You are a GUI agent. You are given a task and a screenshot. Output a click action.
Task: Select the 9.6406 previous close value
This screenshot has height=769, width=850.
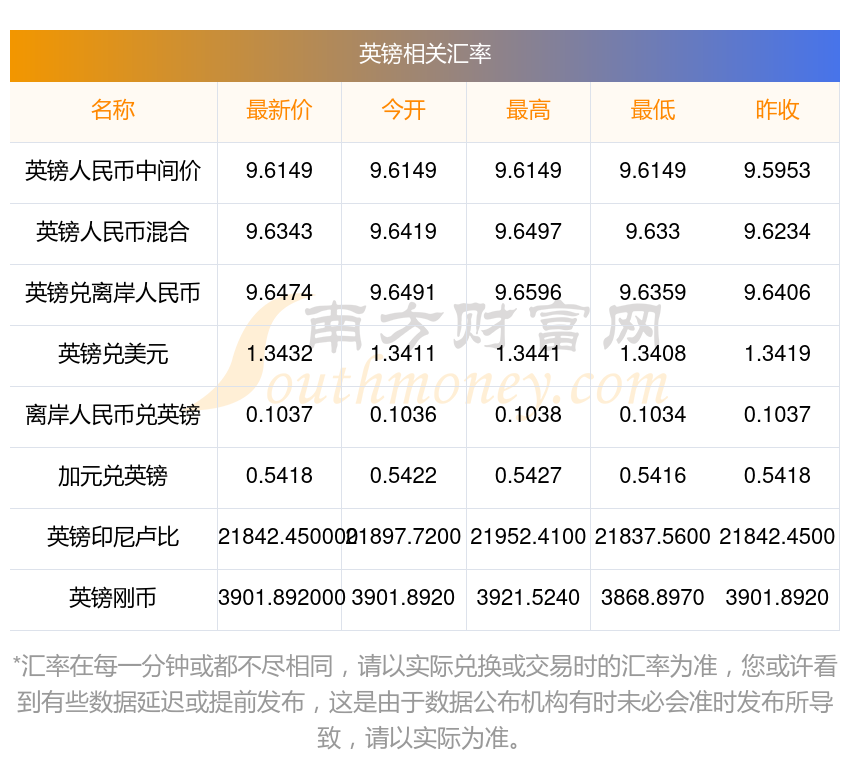point(777,293)
